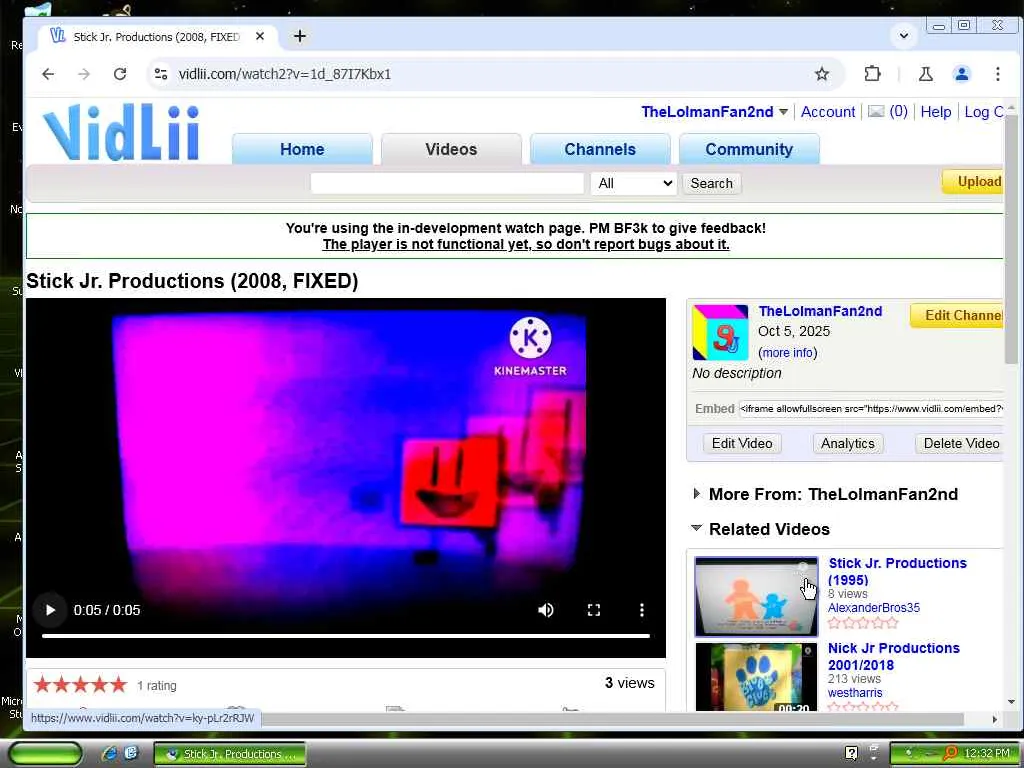
Task: Open the green Start button
Action: 45,754
